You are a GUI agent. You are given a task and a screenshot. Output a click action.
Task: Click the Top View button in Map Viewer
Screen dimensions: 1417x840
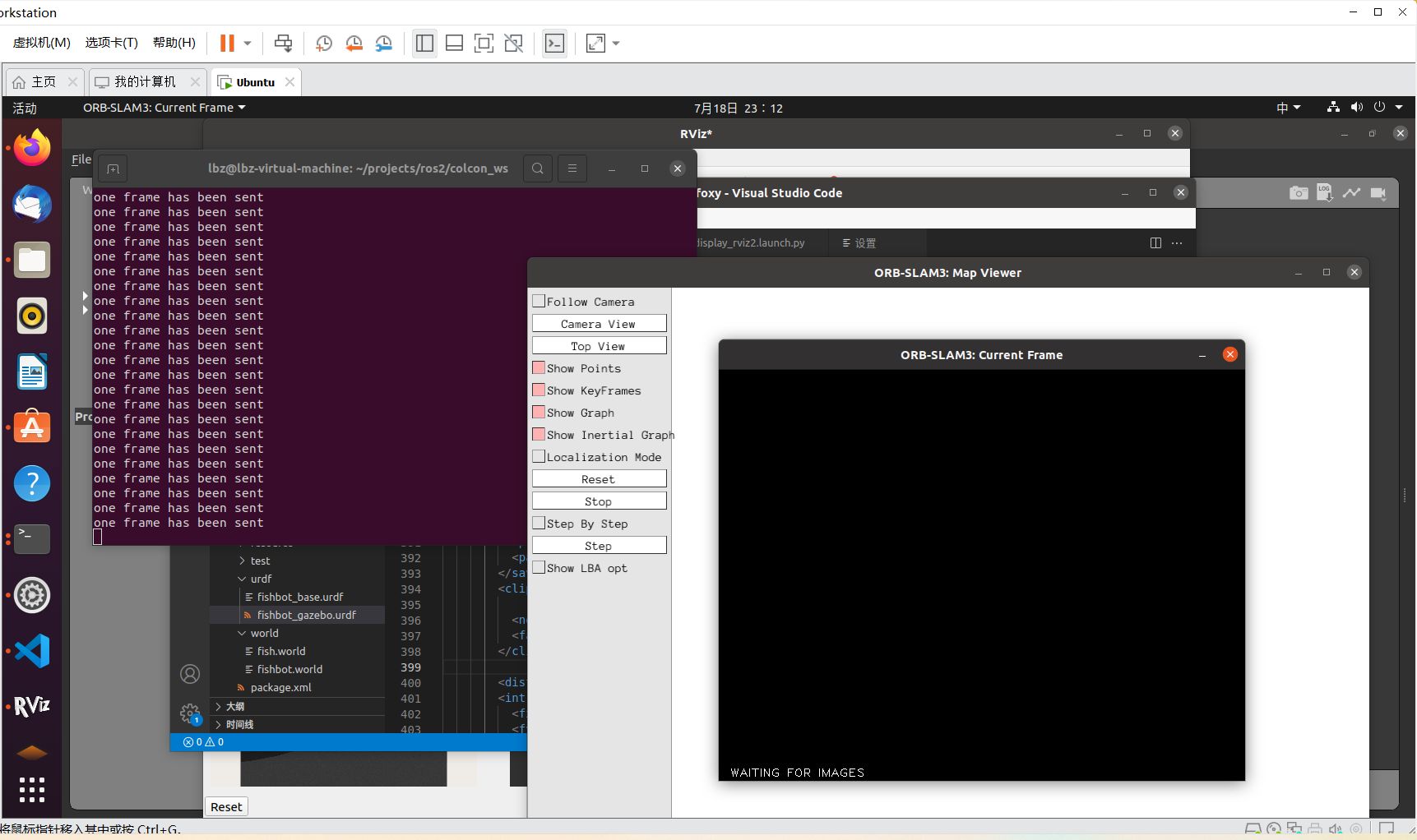click(x=599, y=345)
